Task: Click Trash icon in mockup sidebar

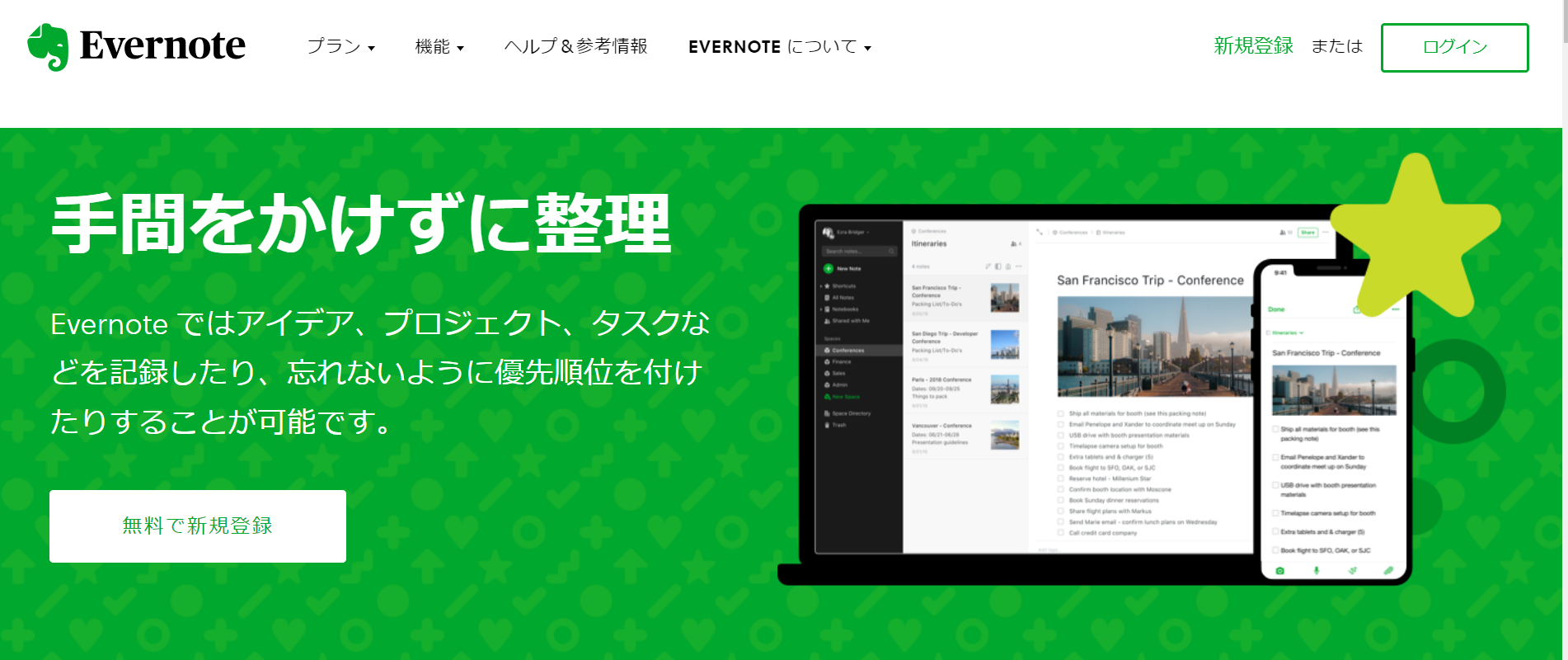Action: click(827, 425)
